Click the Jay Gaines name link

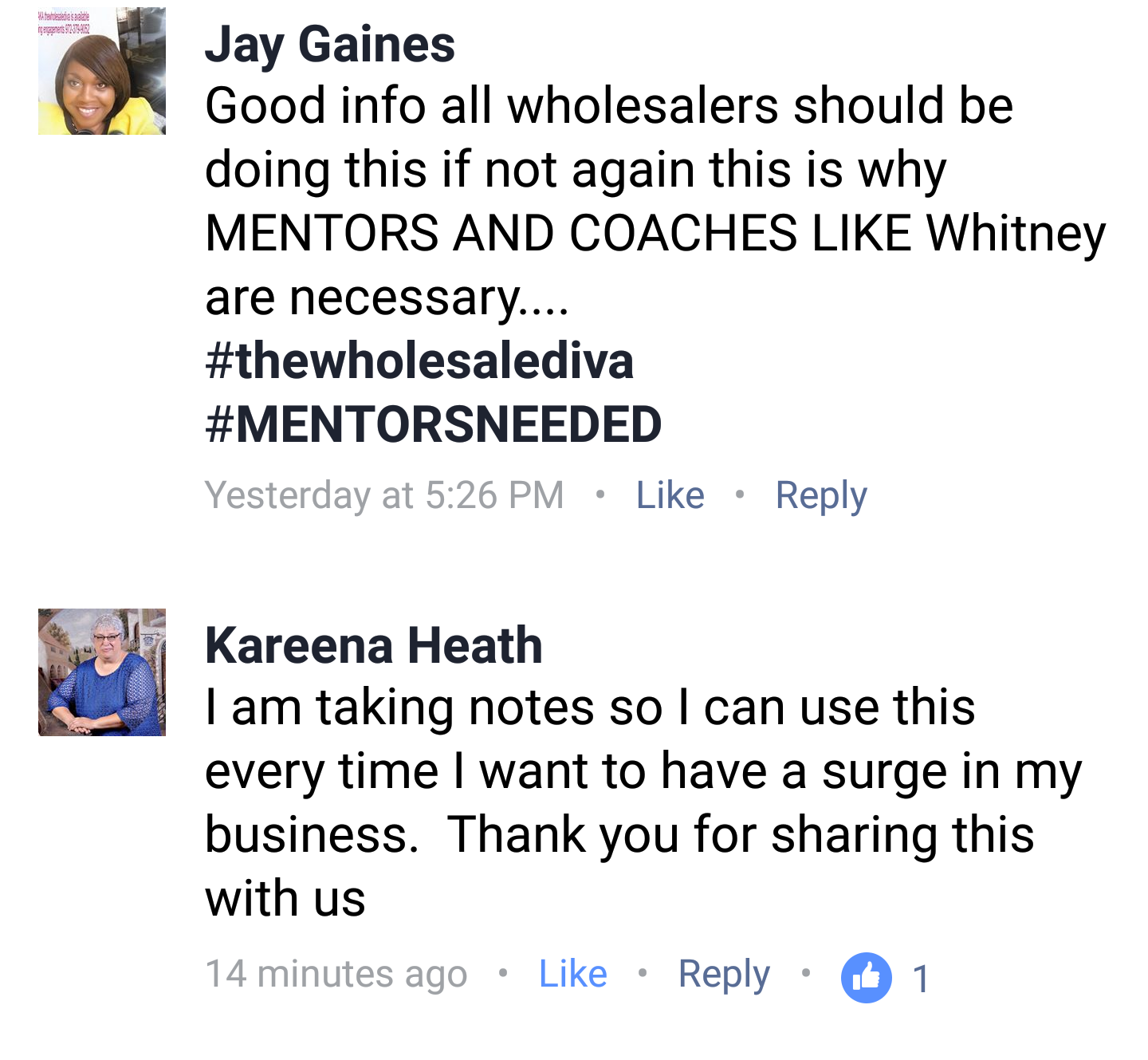(330, 45)
